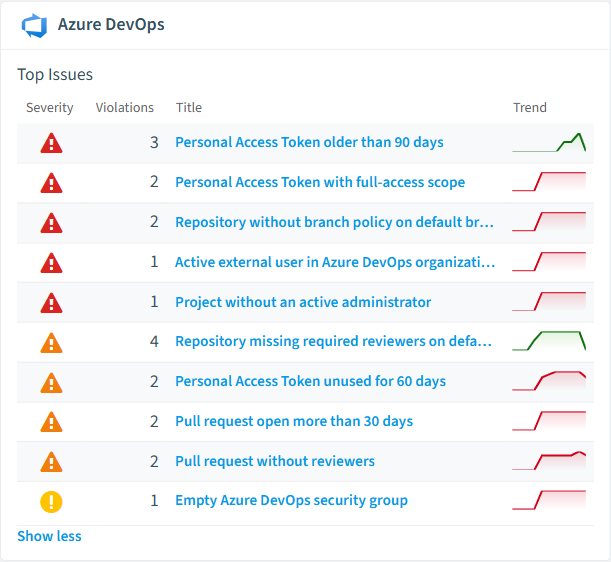
Task: Click trend sparkline for project without administrator
Action: [549, 301]
